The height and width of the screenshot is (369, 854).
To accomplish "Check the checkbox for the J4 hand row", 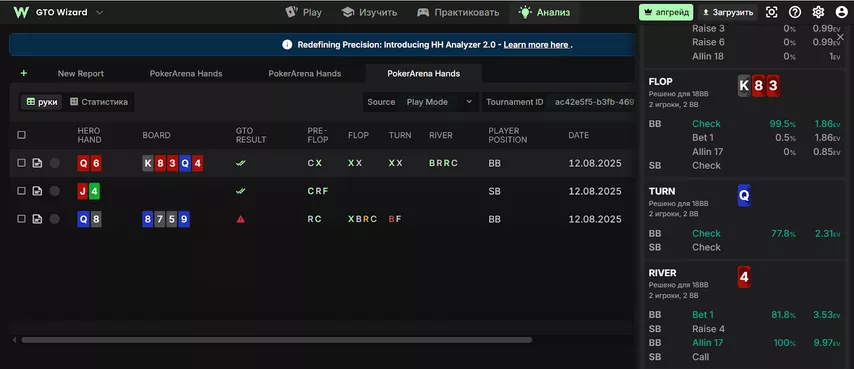I will click(x=21, y=191).
